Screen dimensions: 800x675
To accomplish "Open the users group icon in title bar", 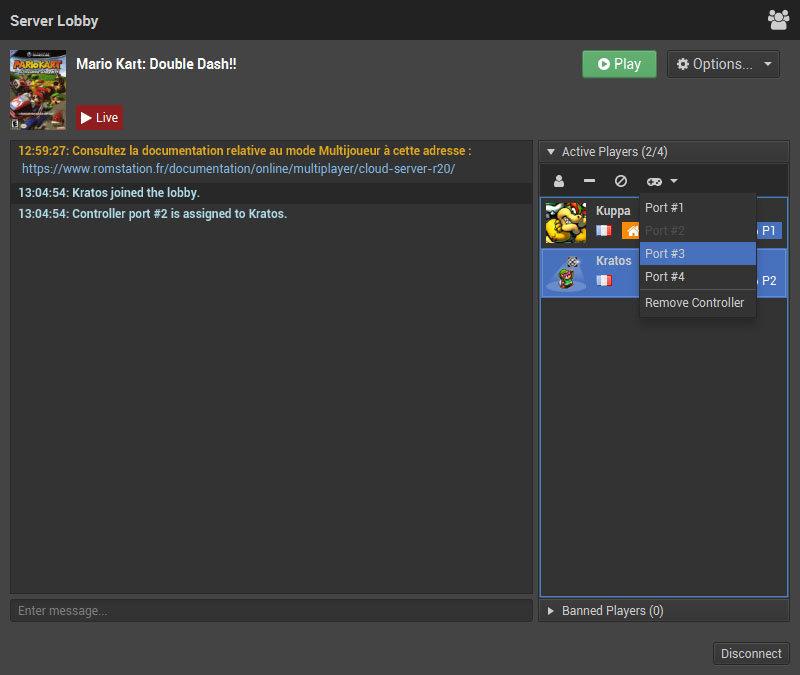I will point(778,19).
